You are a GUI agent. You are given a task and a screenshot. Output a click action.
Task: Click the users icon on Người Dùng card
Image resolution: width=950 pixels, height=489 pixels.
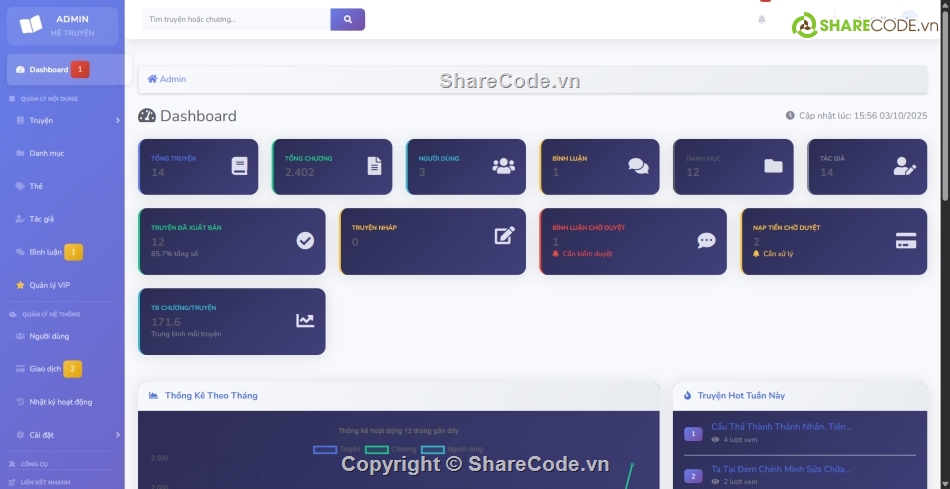[x=504, y=166]
